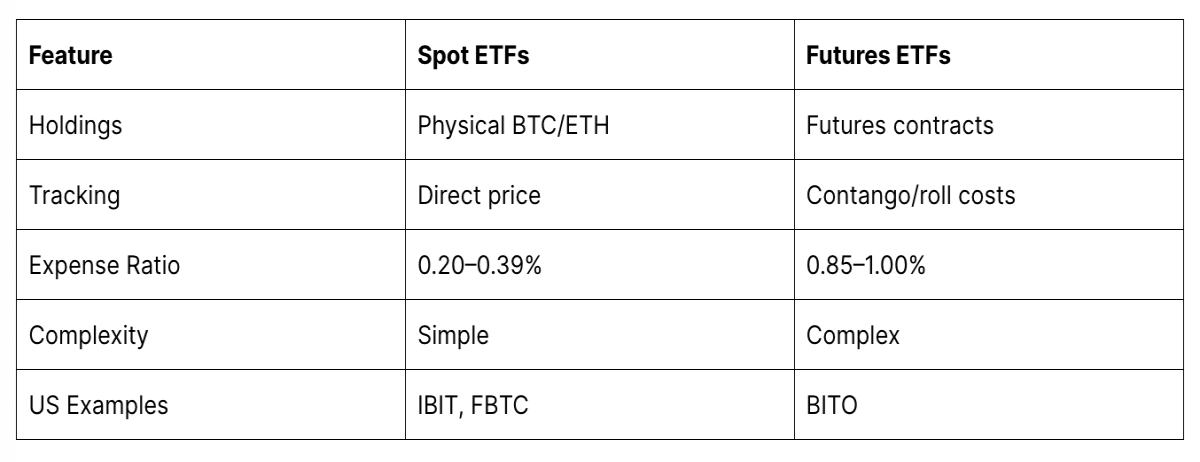
Task: Click the Direct price cell
Action: pos(599,195)
